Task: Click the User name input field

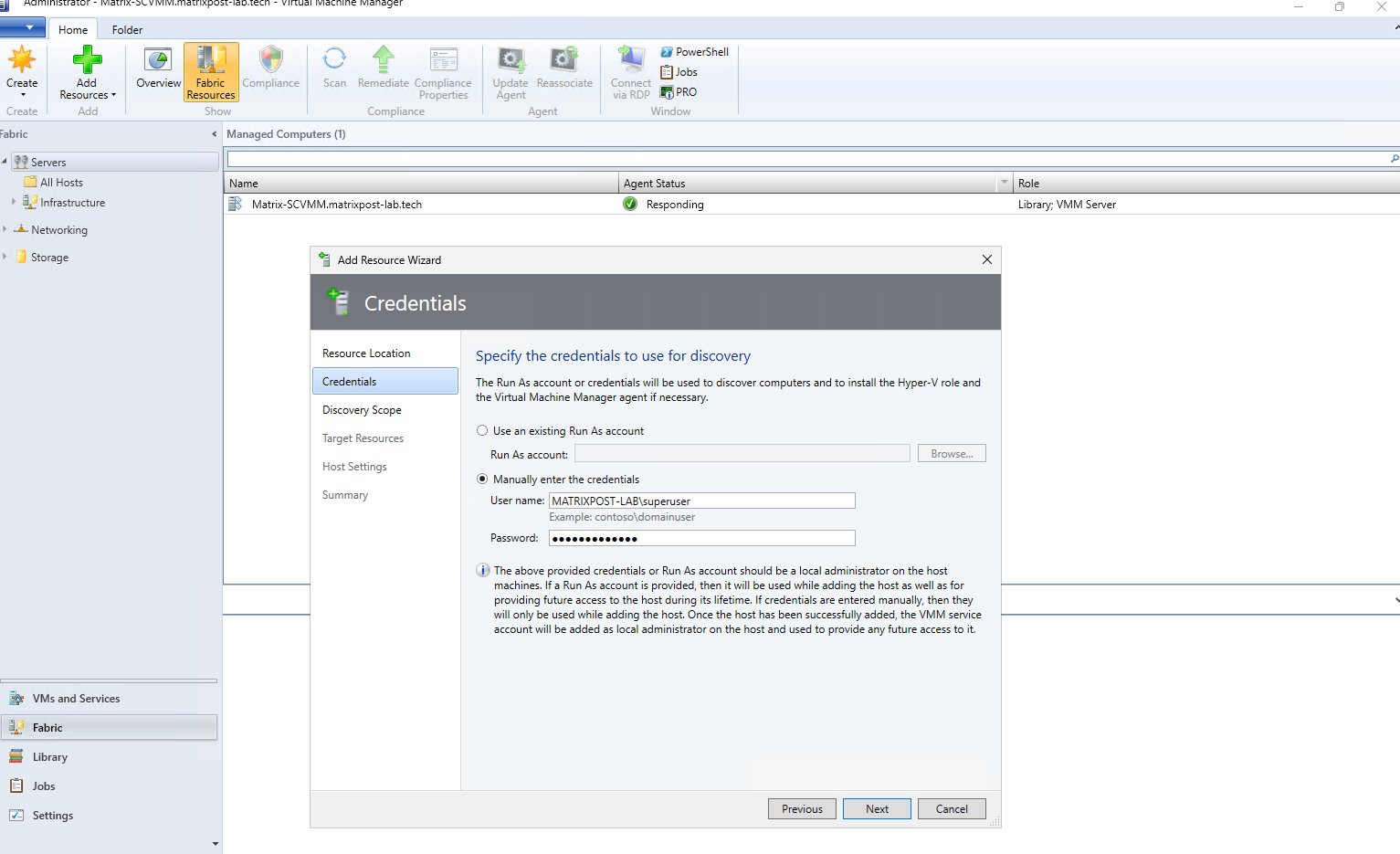Action: (701, 501)
